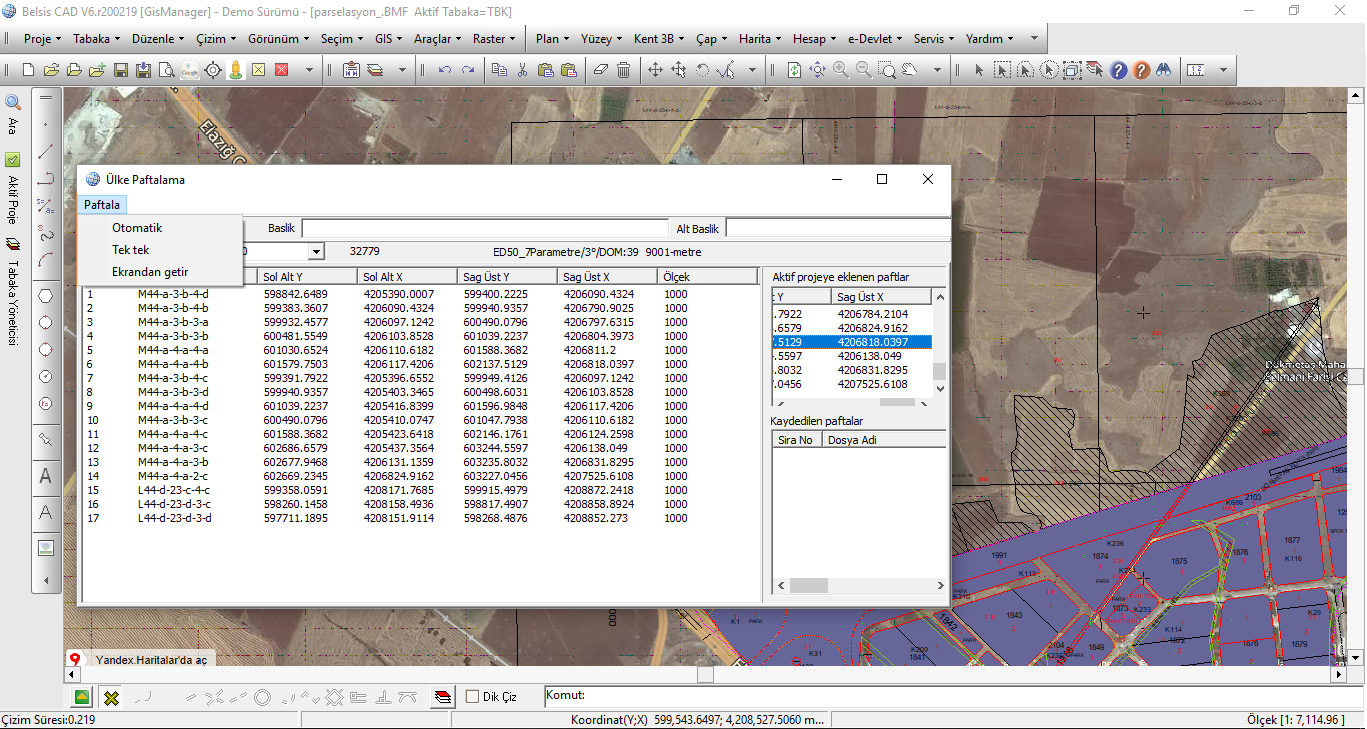Select the hexagon polygon tool in the left toolbar
Viewport: 1367px width, 729px height.
coord(45,296)
